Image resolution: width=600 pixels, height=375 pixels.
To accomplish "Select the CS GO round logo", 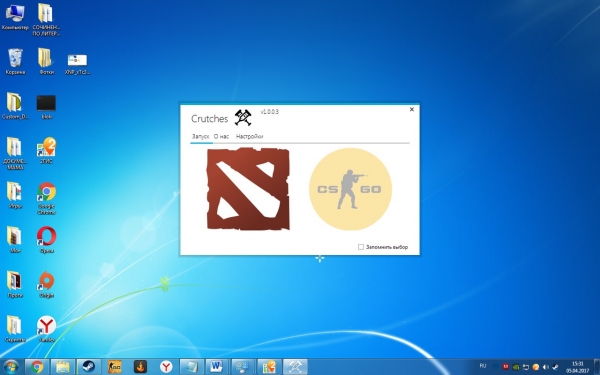I will coord(350,189).
